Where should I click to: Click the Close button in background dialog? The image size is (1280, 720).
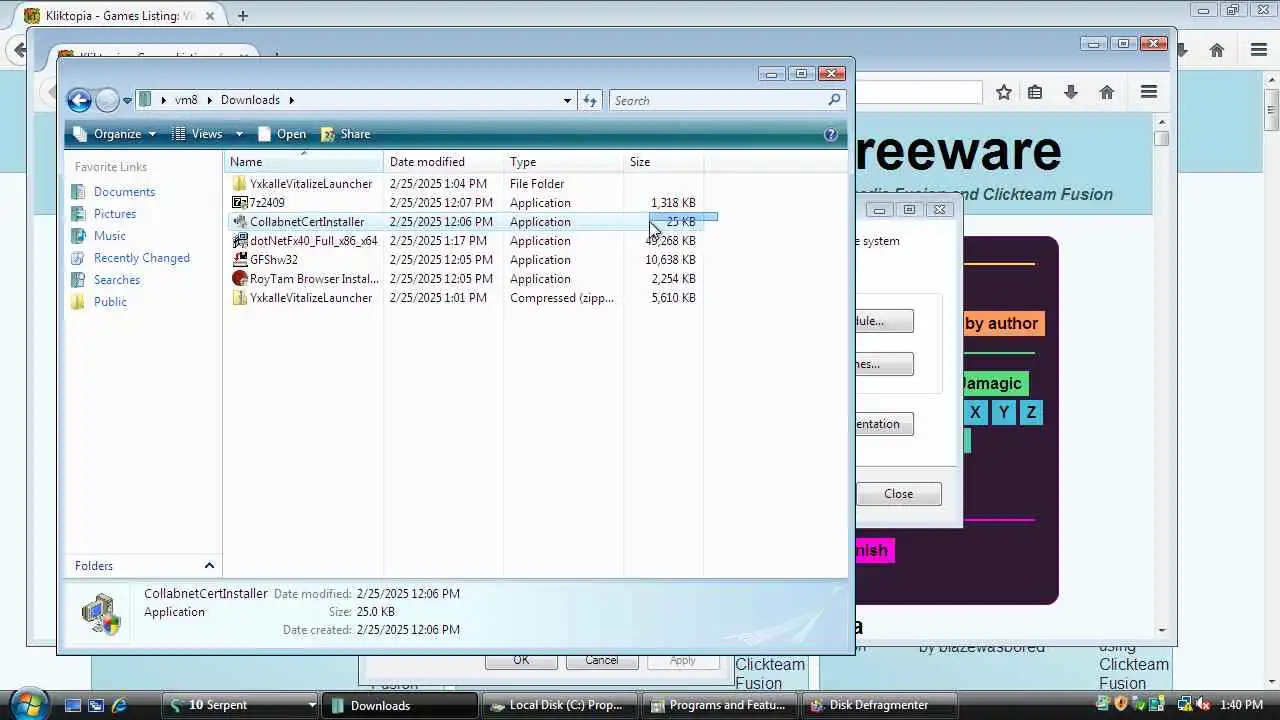coord(898,494)
